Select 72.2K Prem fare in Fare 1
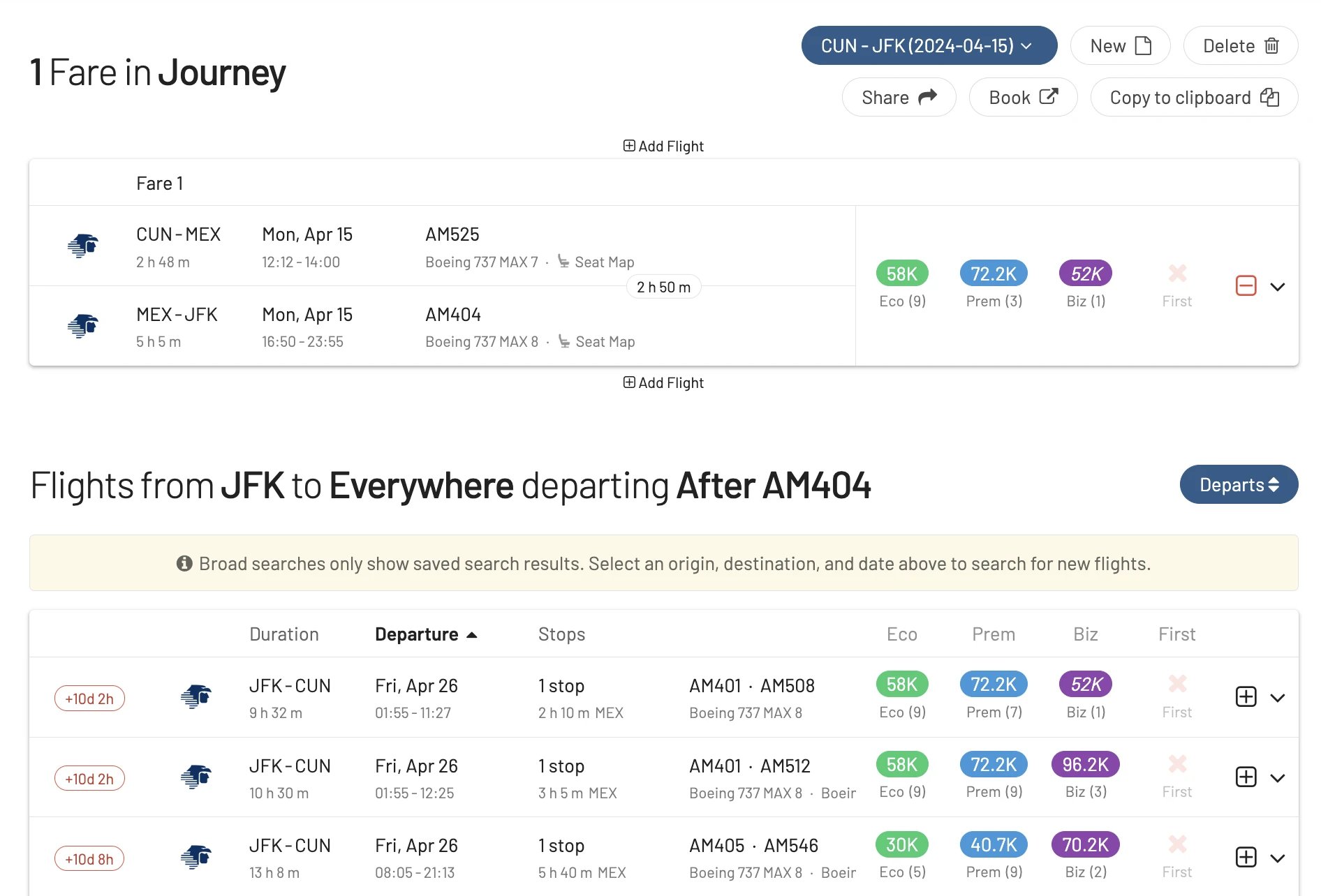The image size is (1321, 896). point(994,274)
